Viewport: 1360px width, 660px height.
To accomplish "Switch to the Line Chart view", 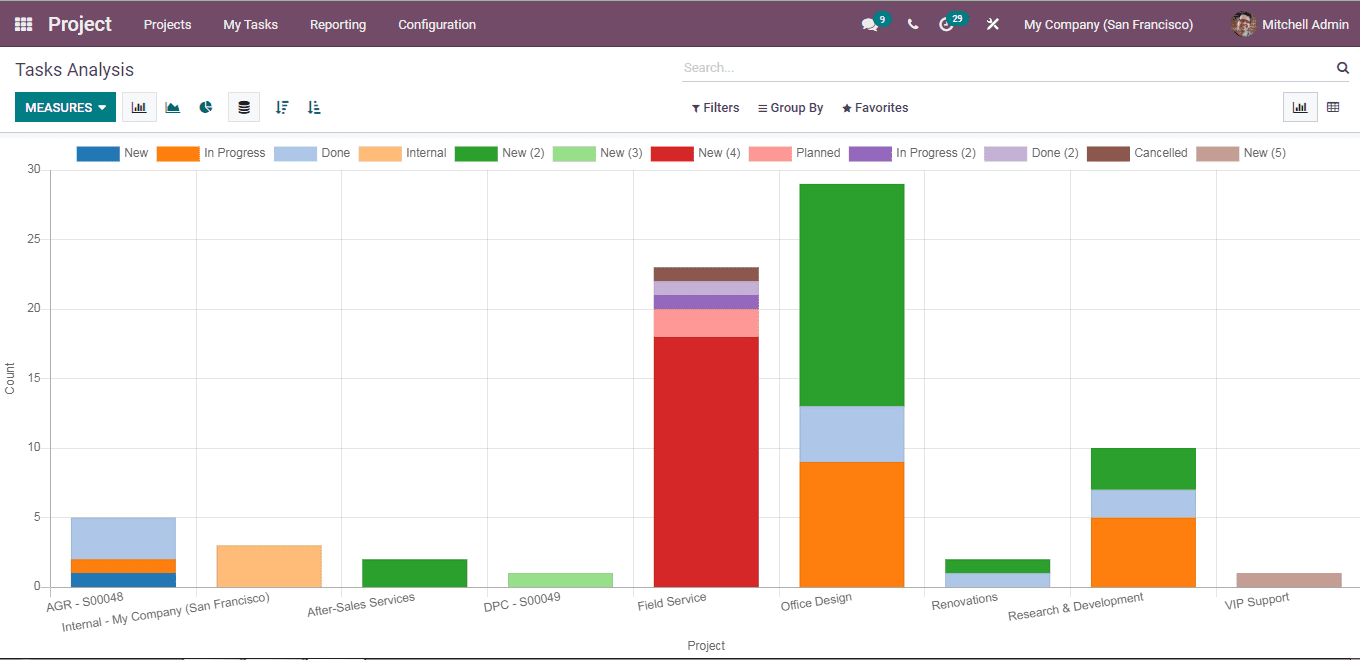I will [x=172, y=106].
